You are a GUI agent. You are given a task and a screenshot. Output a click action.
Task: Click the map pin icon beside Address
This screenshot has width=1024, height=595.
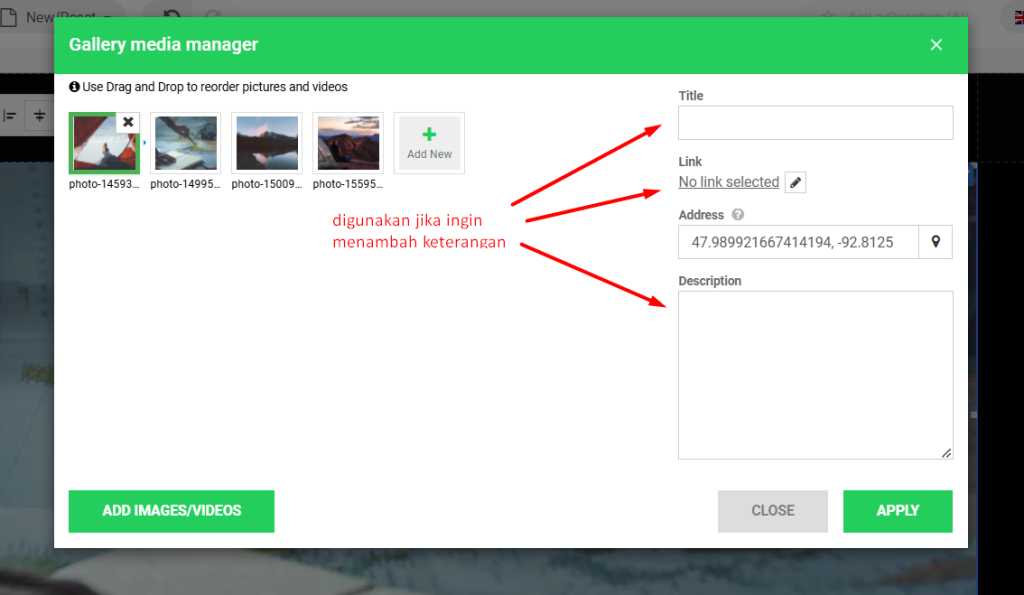936,242
